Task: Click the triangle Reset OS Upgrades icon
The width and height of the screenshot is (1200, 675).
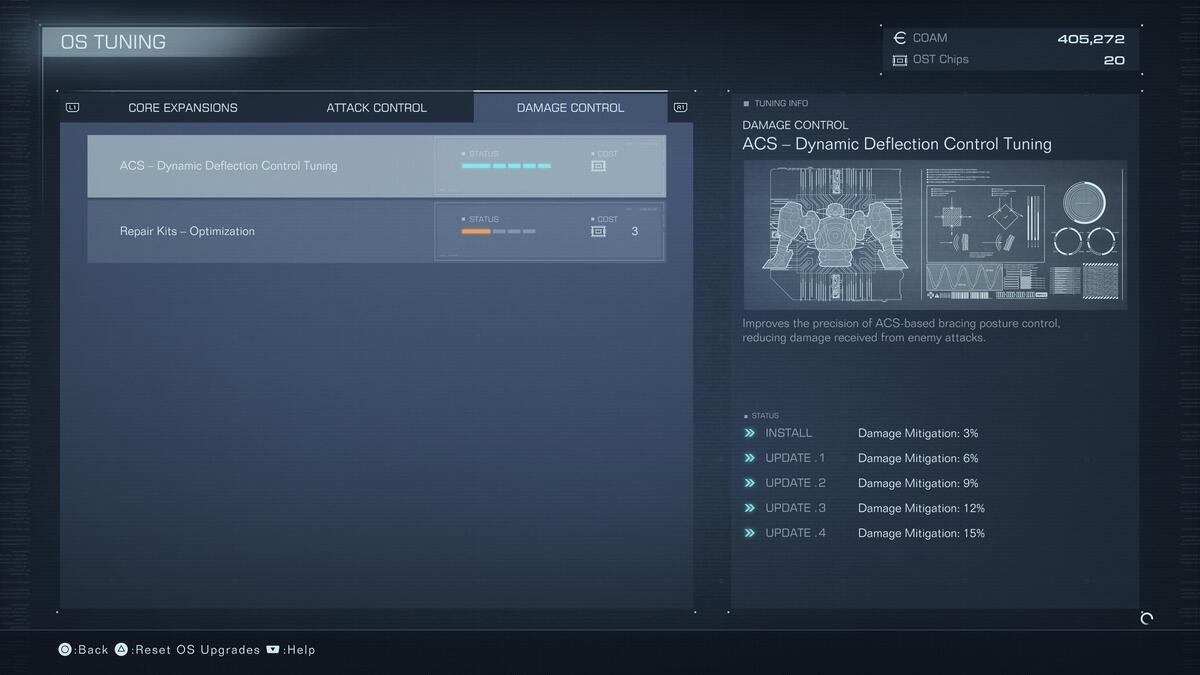Action: coord(121,650)
